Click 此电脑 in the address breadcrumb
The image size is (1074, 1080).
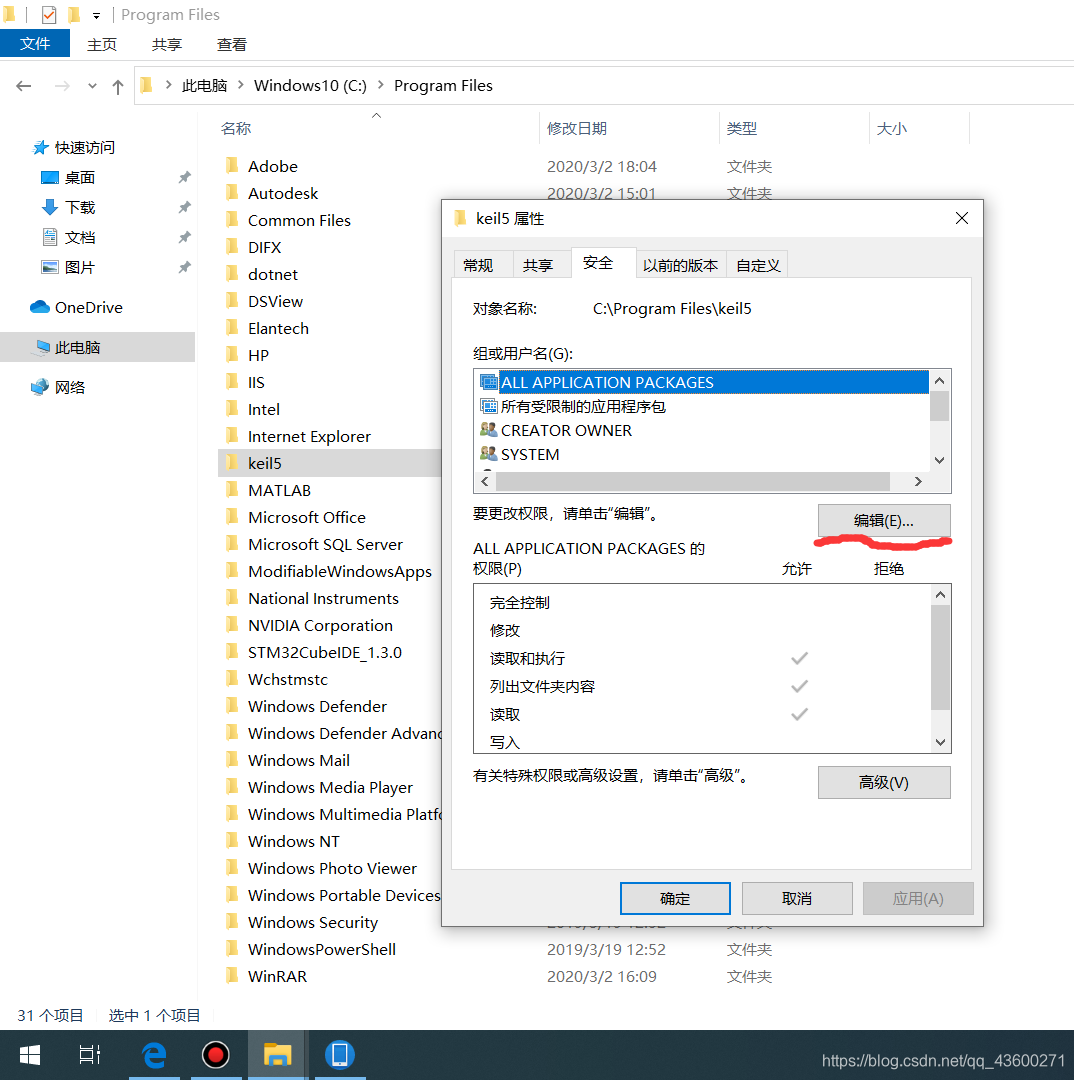coord(205,85)
